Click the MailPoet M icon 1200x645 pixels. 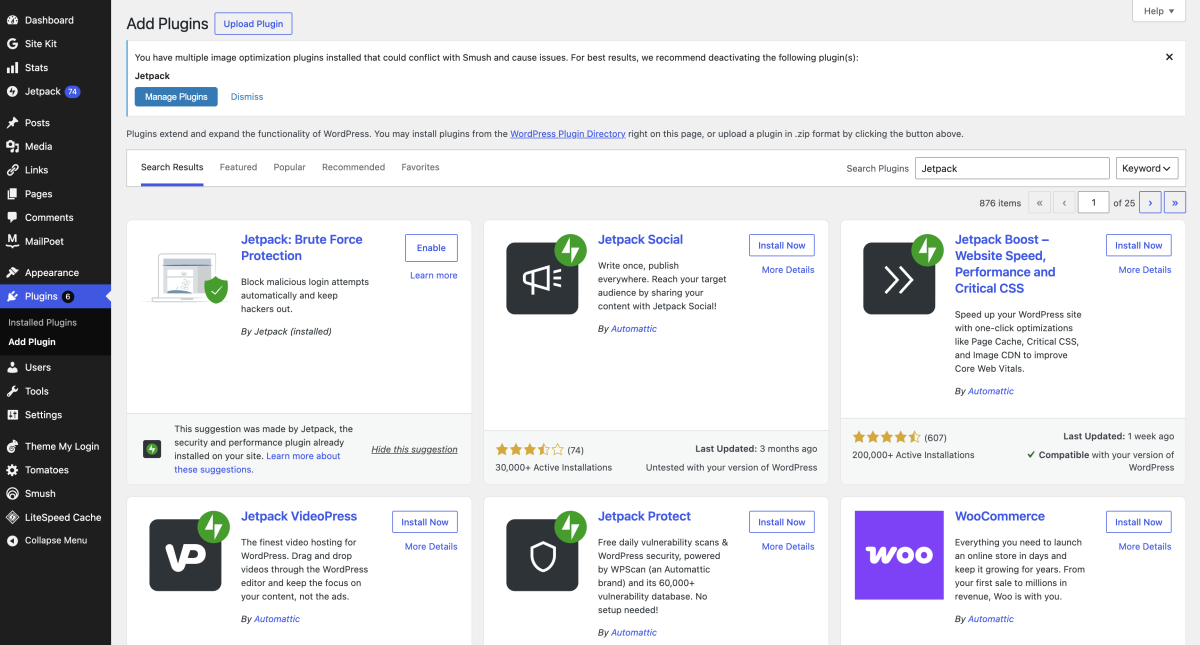[x=12, y=241]
